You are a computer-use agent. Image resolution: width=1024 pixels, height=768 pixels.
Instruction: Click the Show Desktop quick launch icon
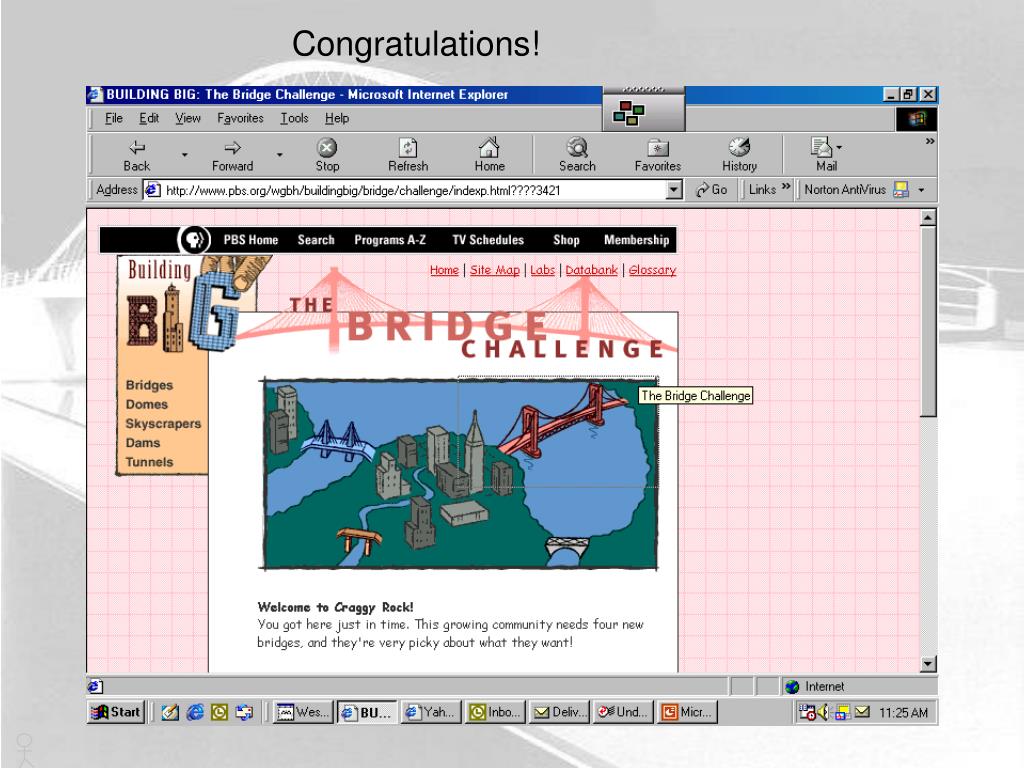(x=170, y=712)
